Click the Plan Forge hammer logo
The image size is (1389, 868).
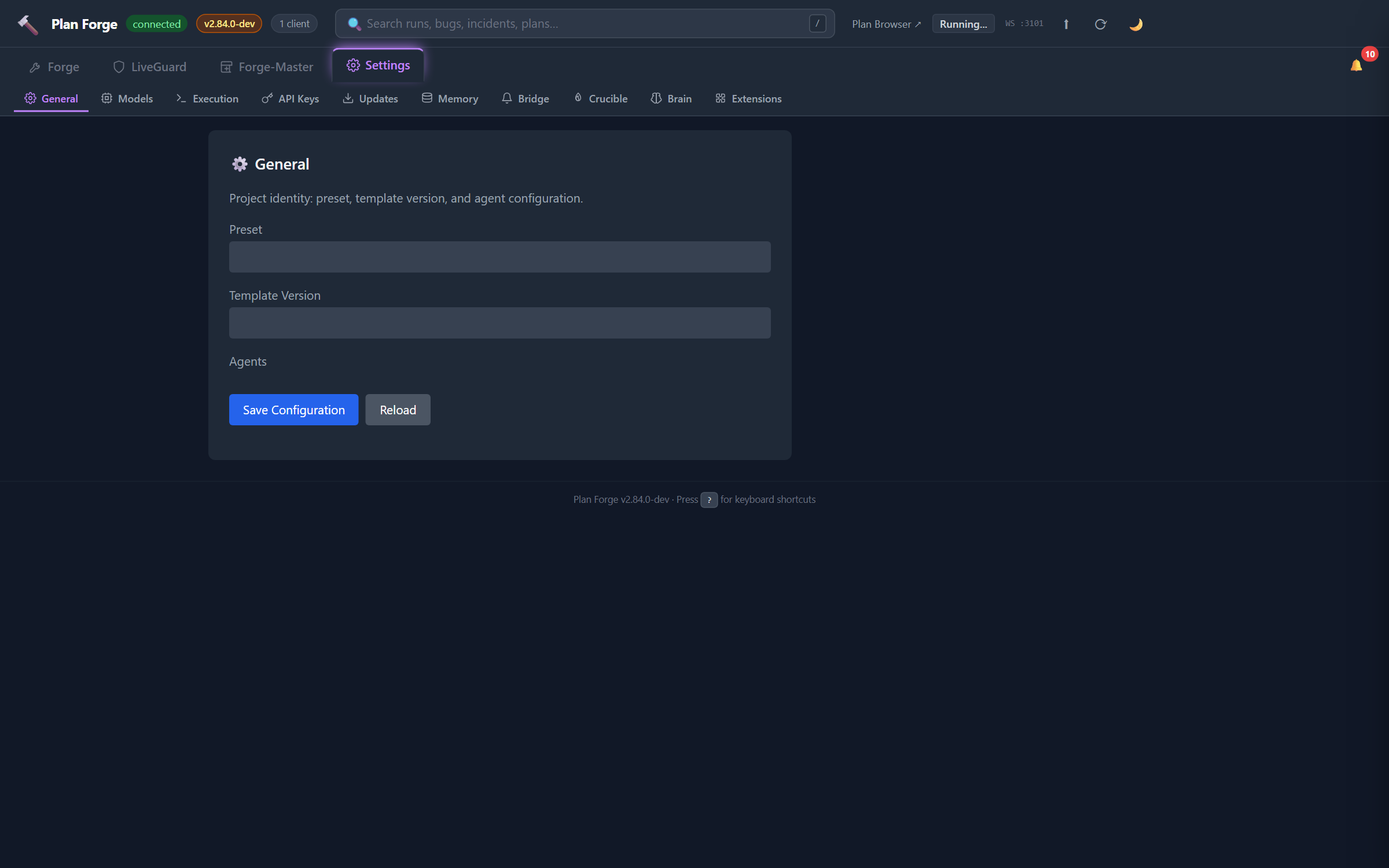tap(28, 24)
